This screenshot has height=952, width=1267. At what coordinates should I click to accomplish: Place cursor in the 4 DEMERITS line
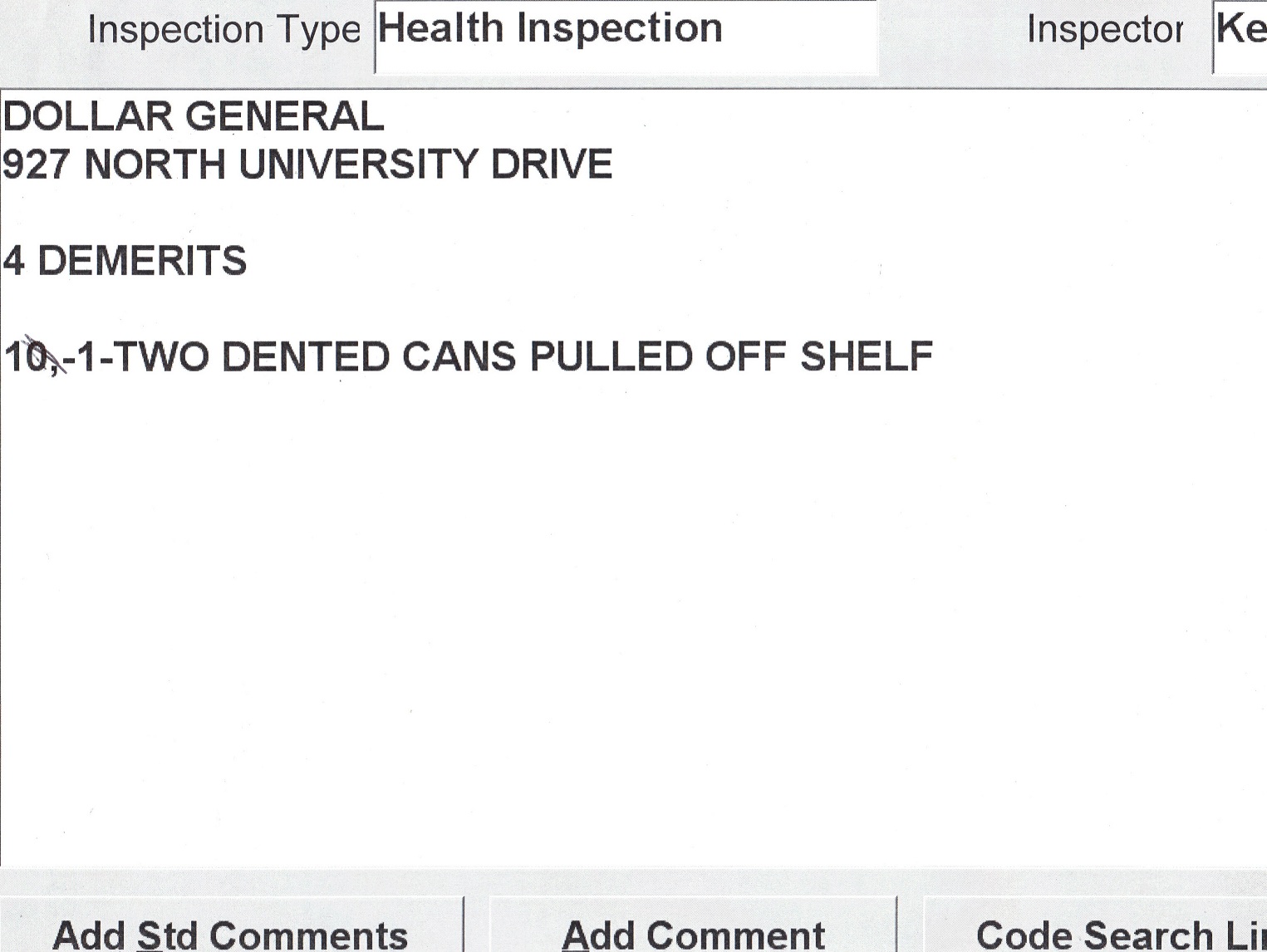tap(125, 261)
